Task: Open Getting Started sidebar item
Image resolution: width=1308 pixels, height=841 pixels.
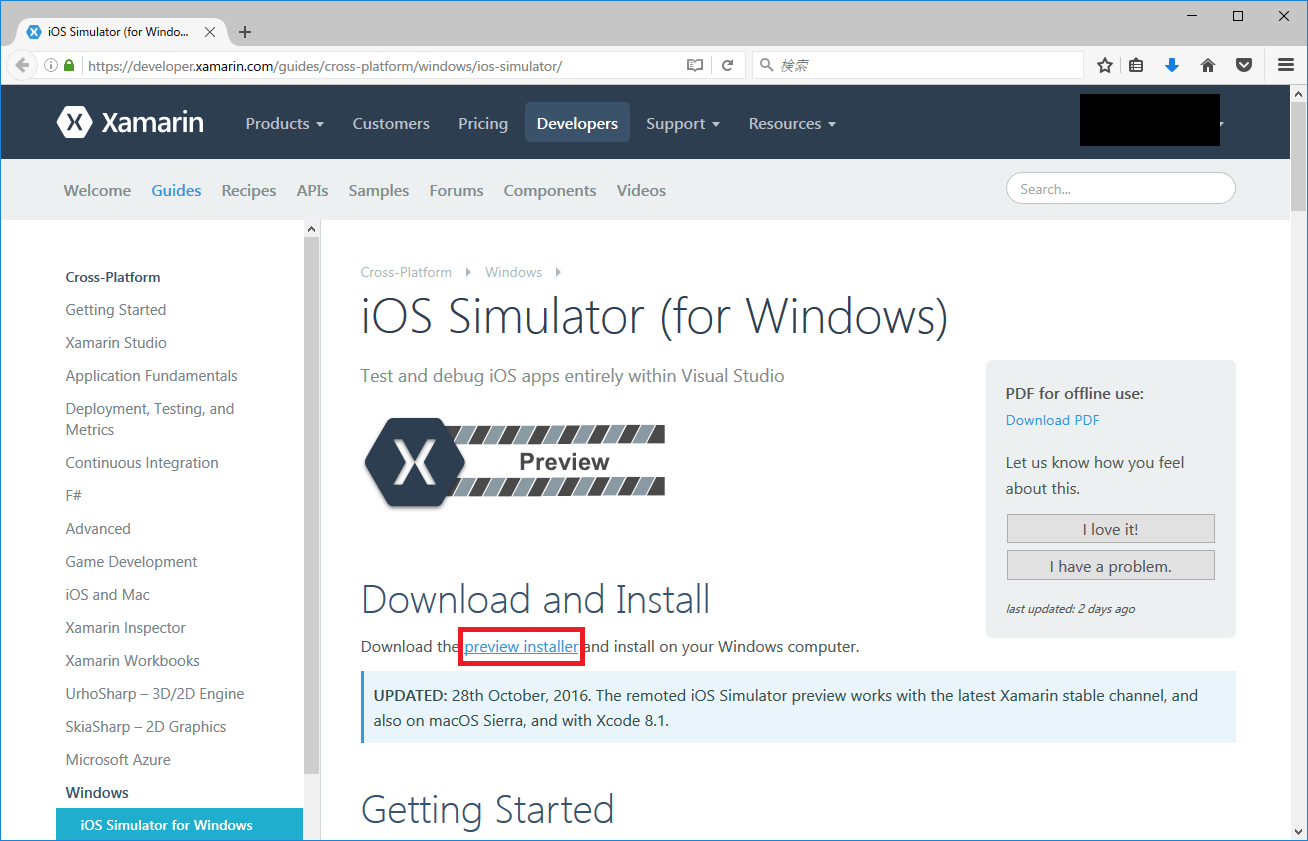Action: 116,310
